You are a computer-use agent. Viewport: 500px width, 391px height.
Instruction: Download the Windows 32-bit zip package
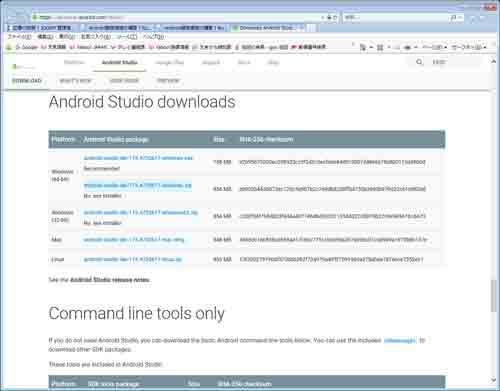coord(141,213)
